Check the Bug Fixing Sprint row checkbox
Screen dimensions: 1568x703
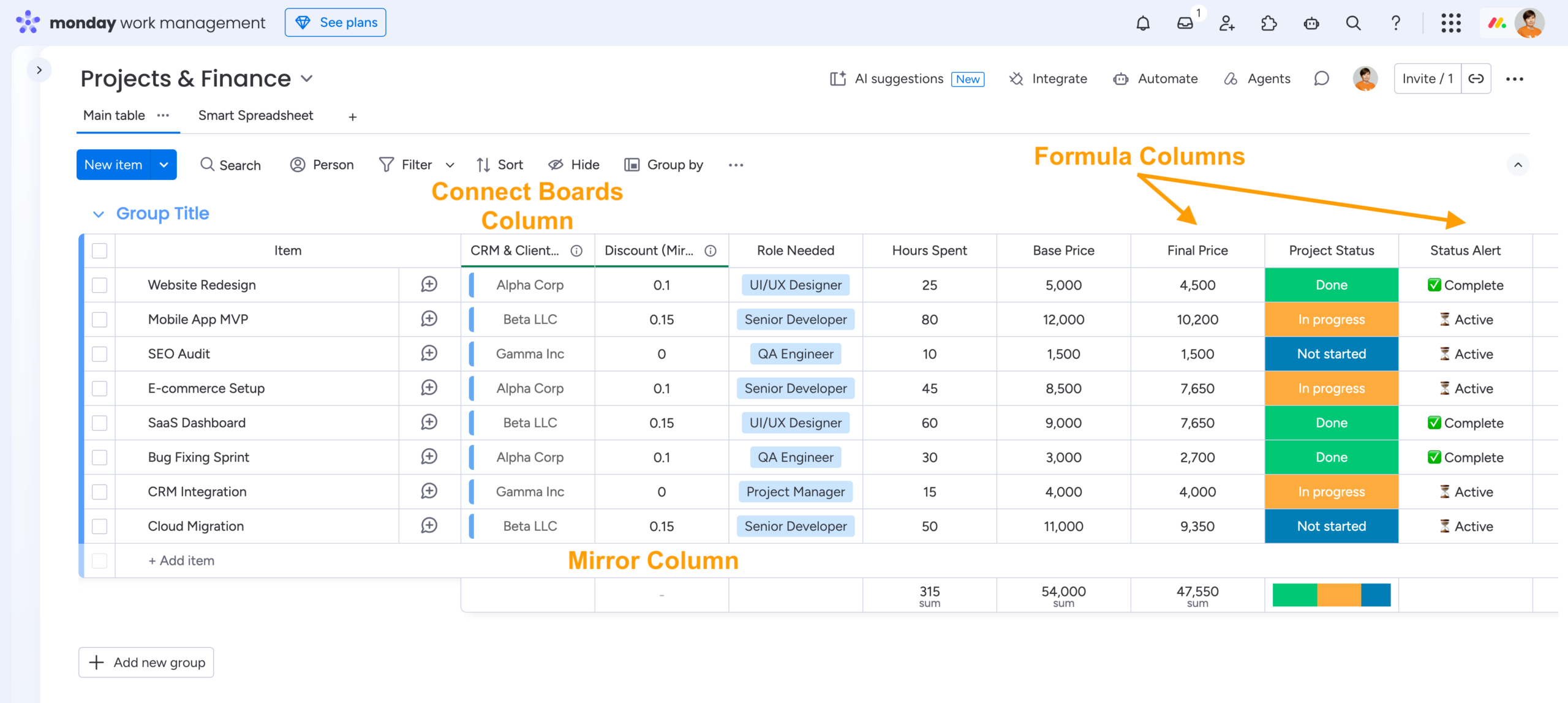(x=99, y=457)
